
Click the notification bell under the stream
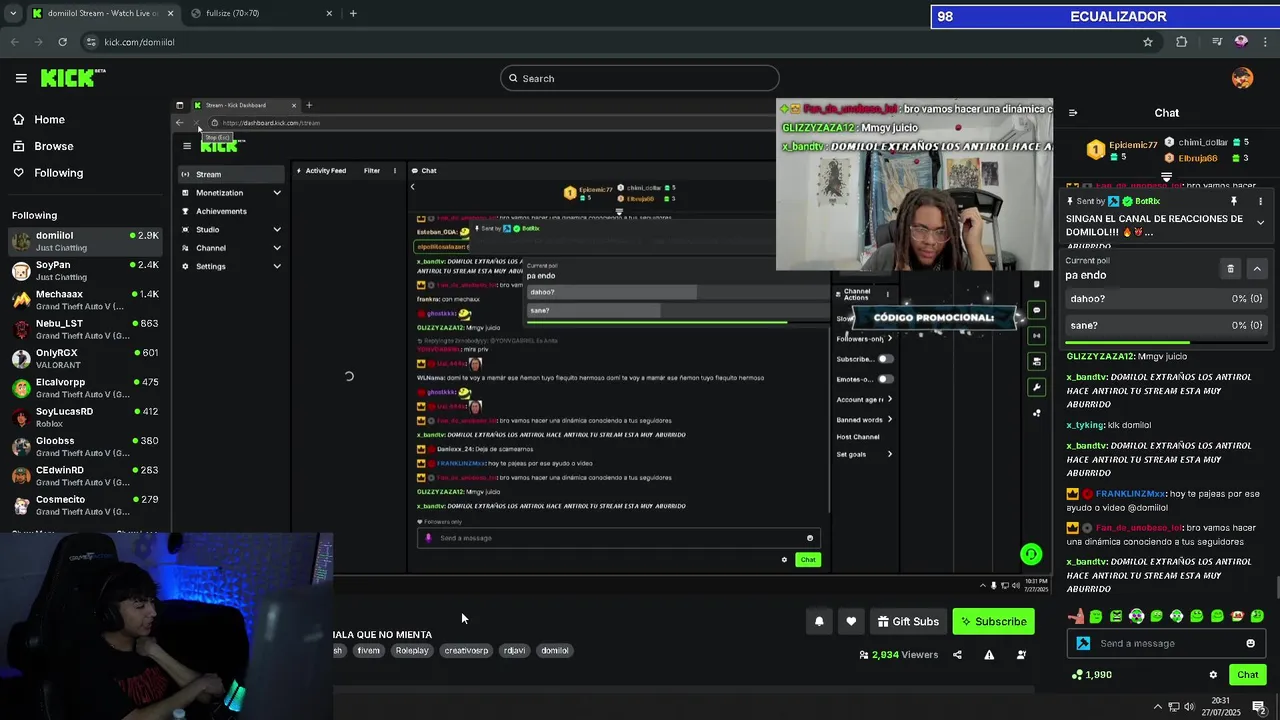(819, 621)
